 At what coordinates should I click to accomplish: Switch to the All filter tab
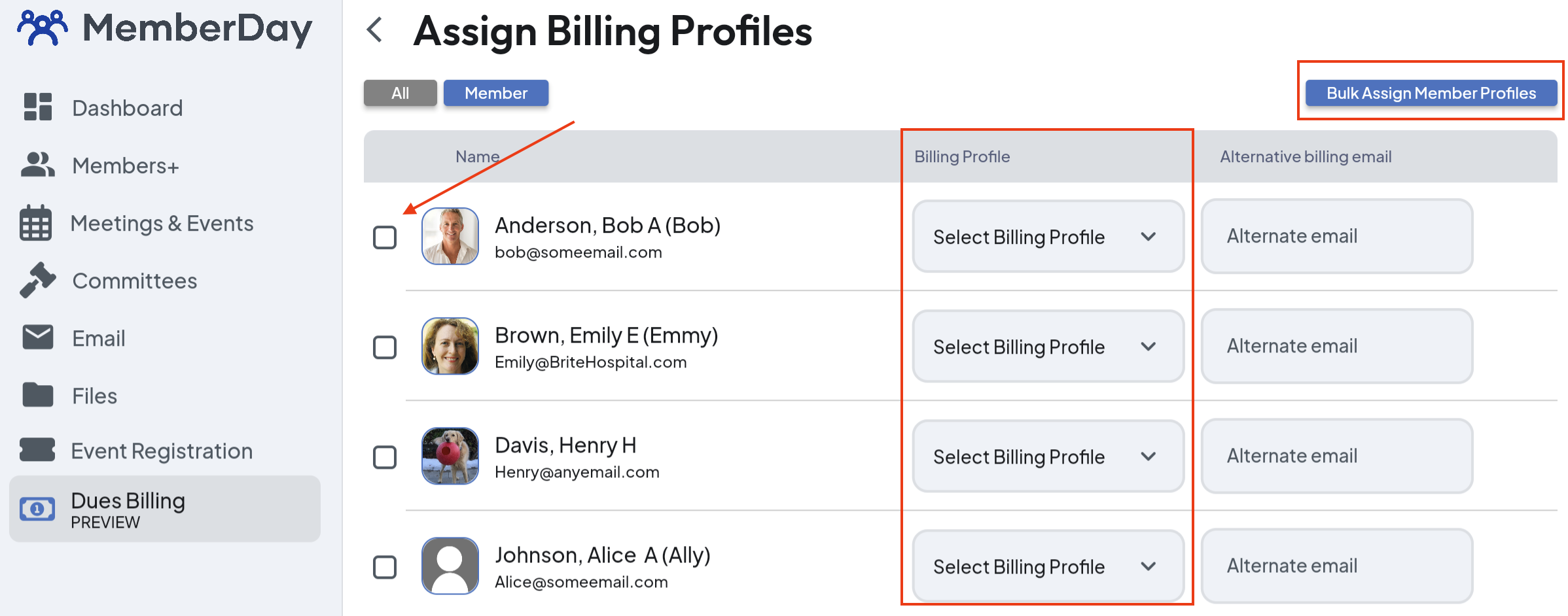[x=400, y=93]
